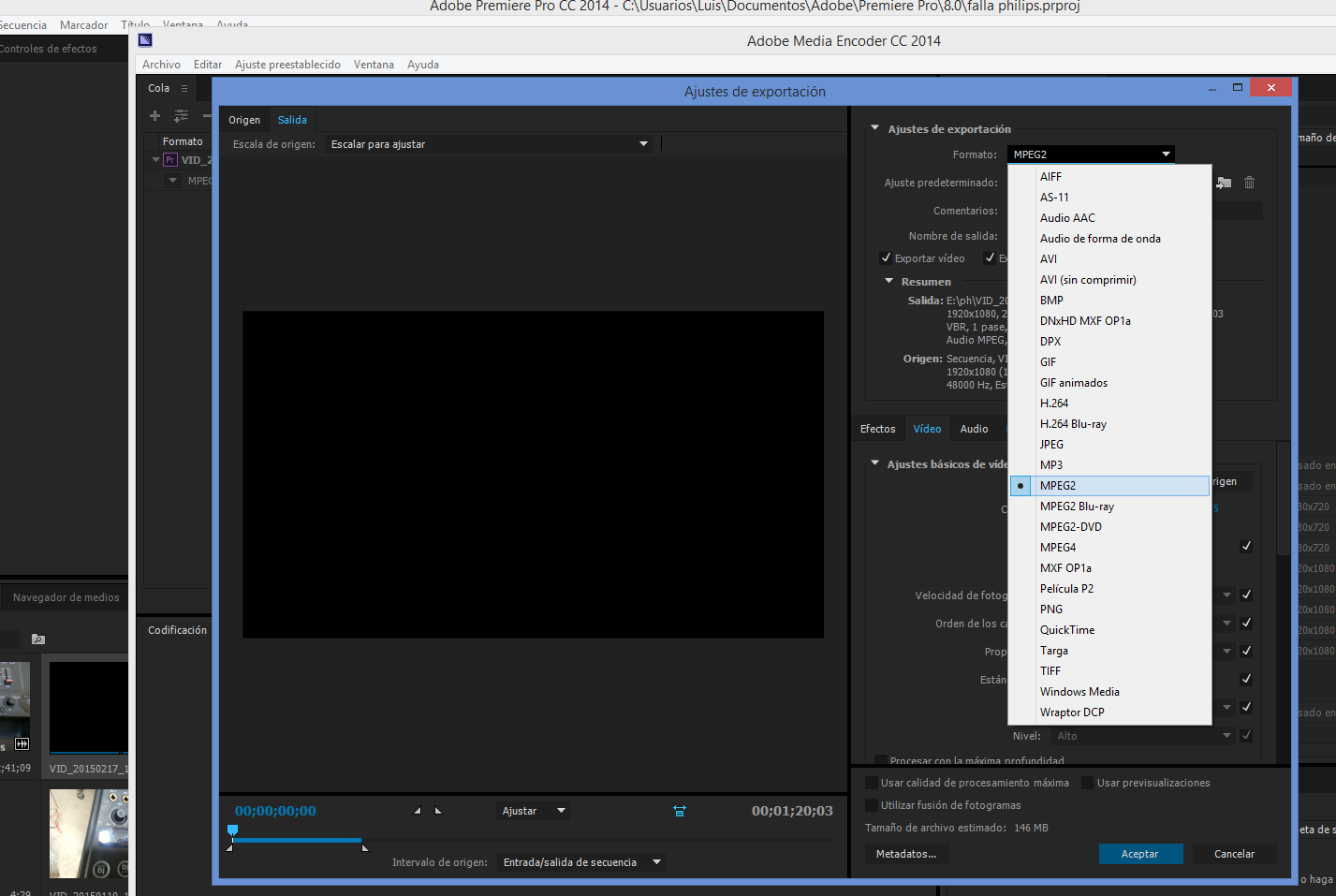Screen dimensions: 1336x896
Task: Click the blue in/out range bar
Action: click(298, 840)
